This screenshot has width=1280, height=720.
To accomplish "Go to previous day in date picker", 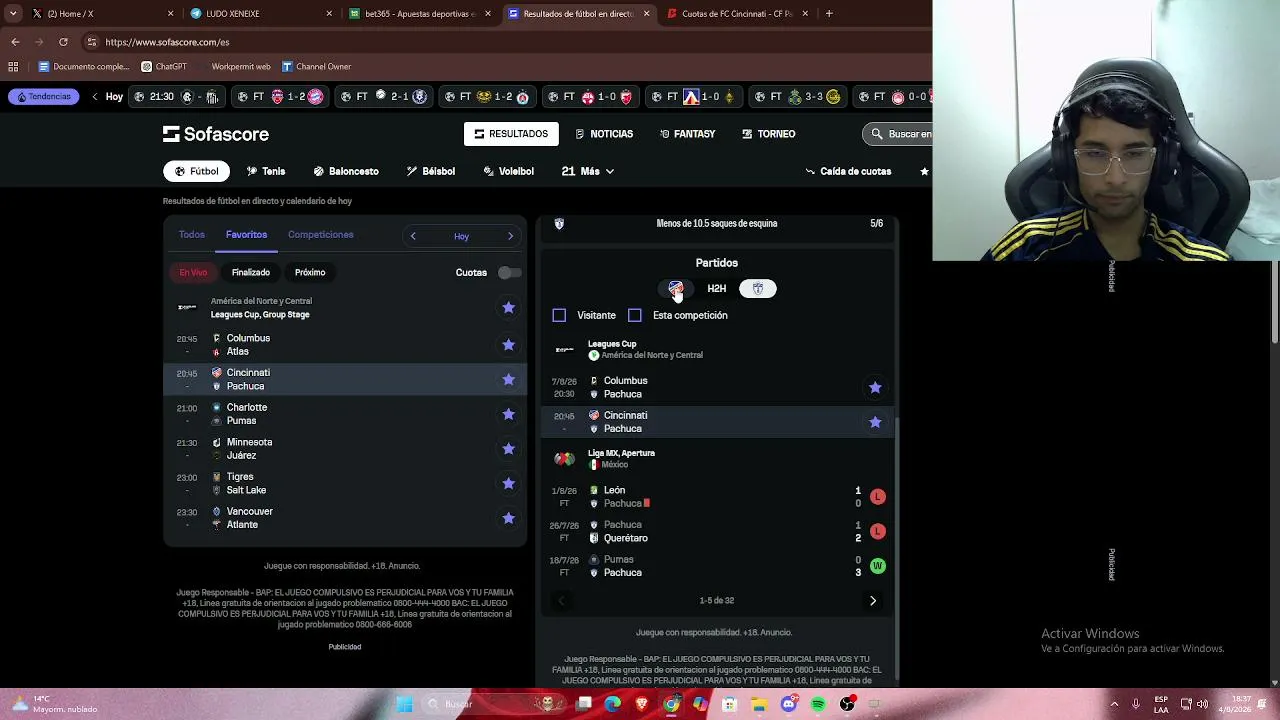I will [413, 236].
